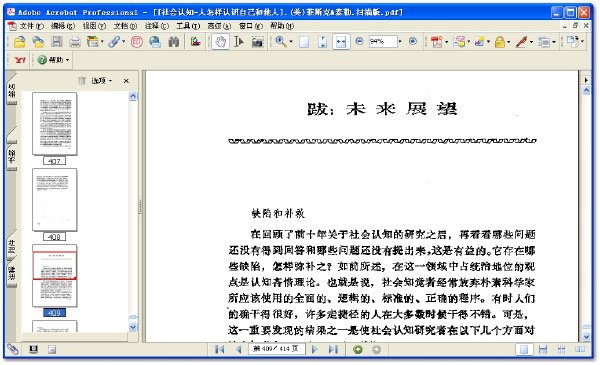Image resolution: width=600 pixels, height=365 pixels.
Task: Click the binoculars Search icon
Action: pos(174,41)
